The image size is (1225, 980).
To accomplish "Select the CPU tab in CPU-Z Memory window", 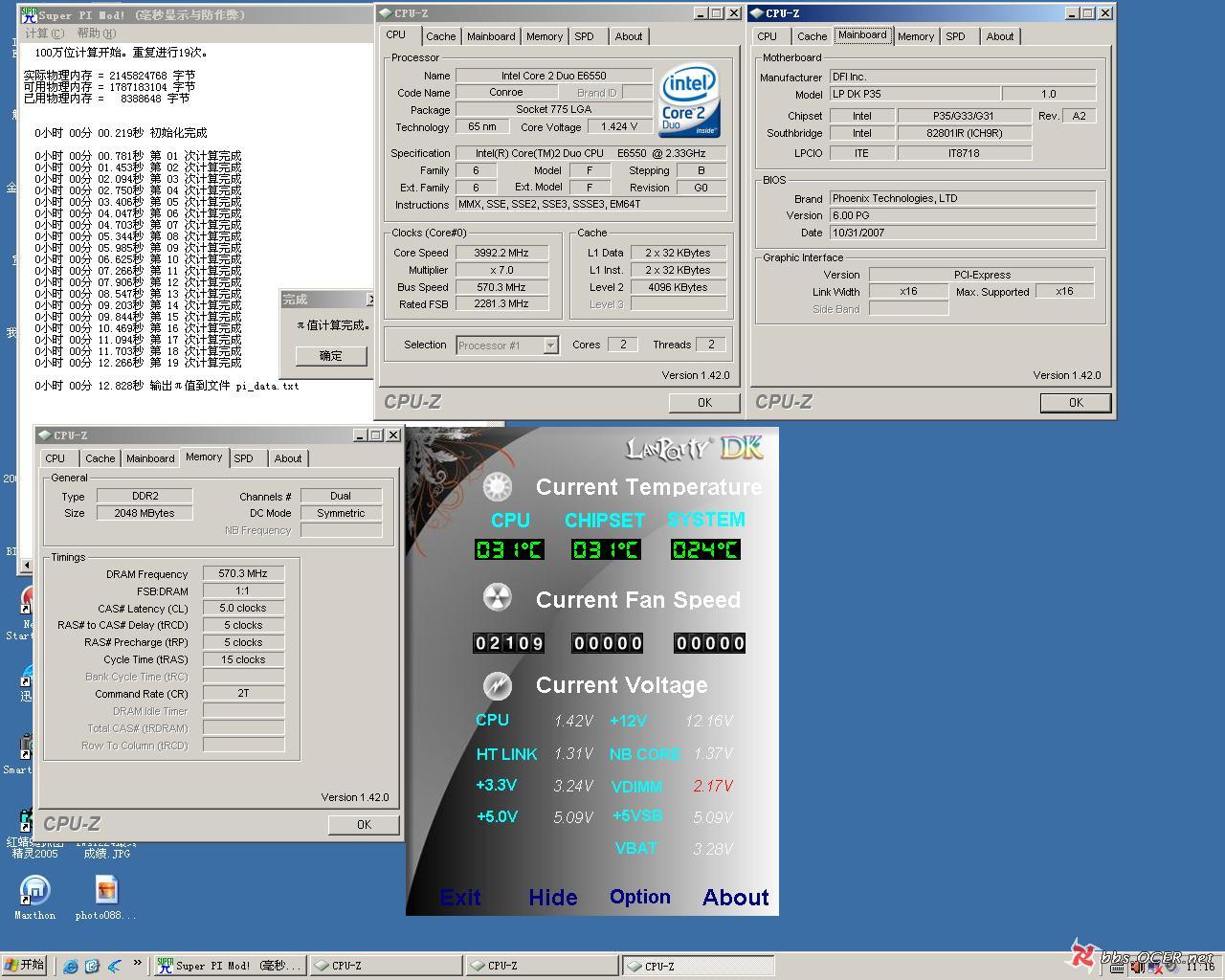I will click(56, 458).
